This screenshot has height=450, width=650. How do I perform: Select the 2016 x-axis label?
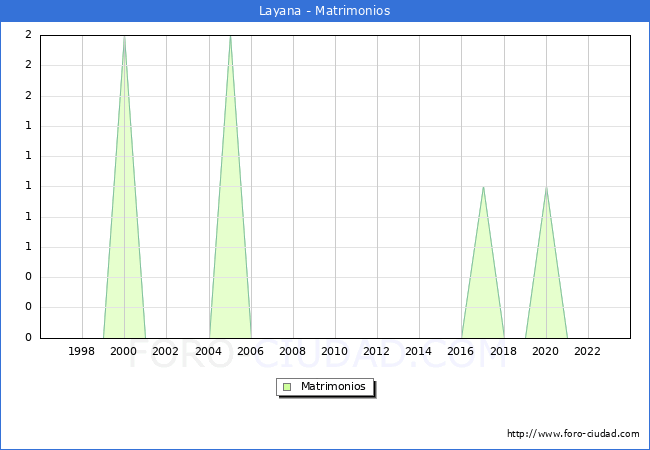tap(461, 351)
